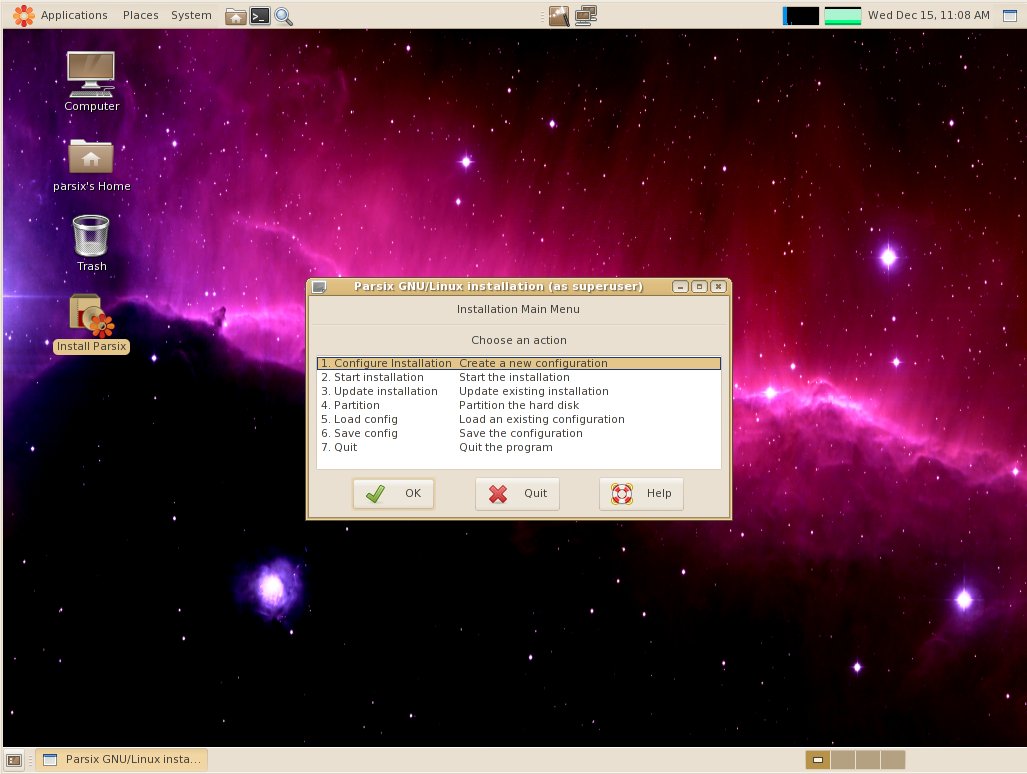Select '6. Save config' row
1027x774 pixels.
point(519,433)
